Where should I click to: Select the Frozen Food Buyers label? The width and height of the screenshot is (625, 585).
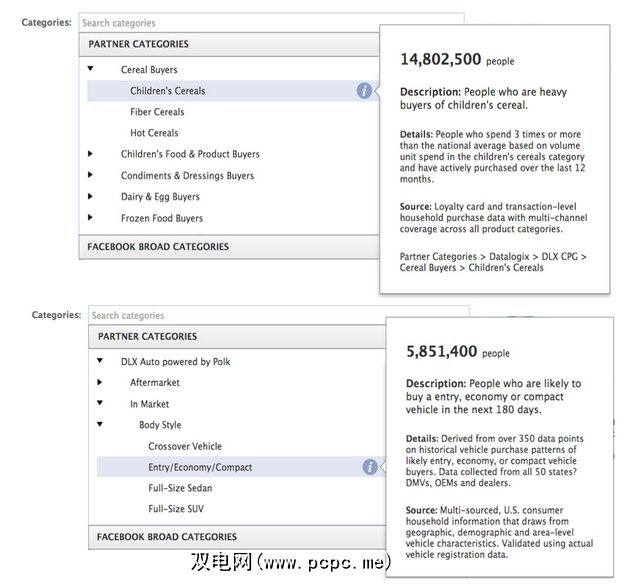162,218
